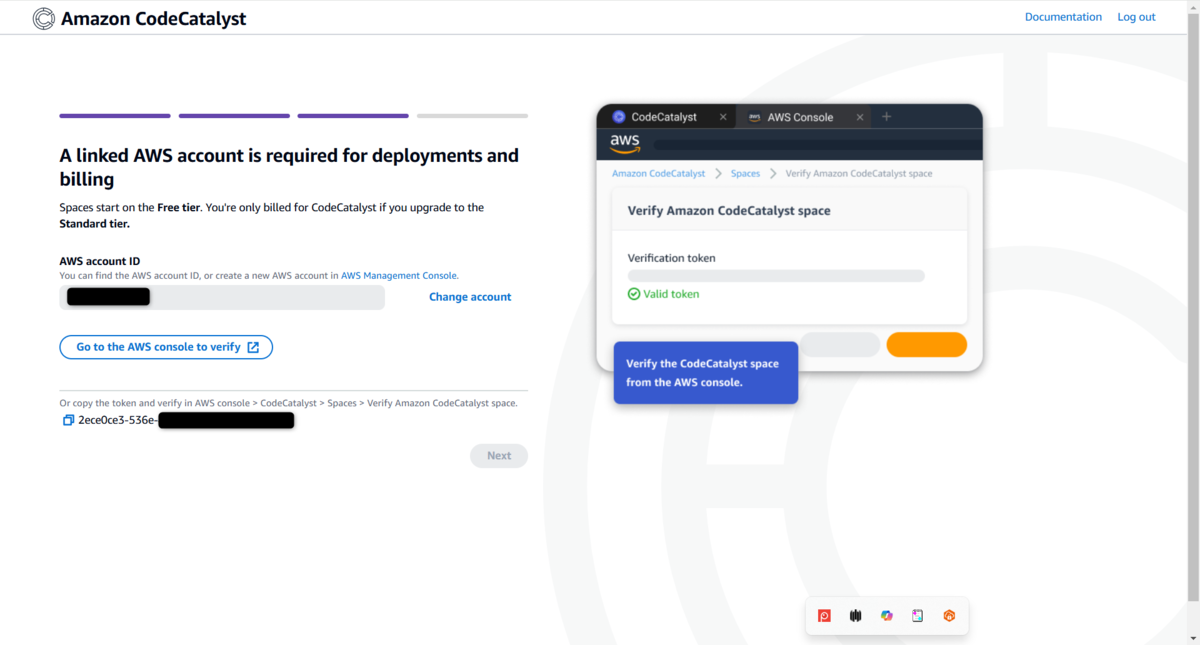Click the Amazon CodeCatalyst breadcrumb link
Image resolution: width=1200 pixels, height=645 pixels.
(x=658, y=173)
